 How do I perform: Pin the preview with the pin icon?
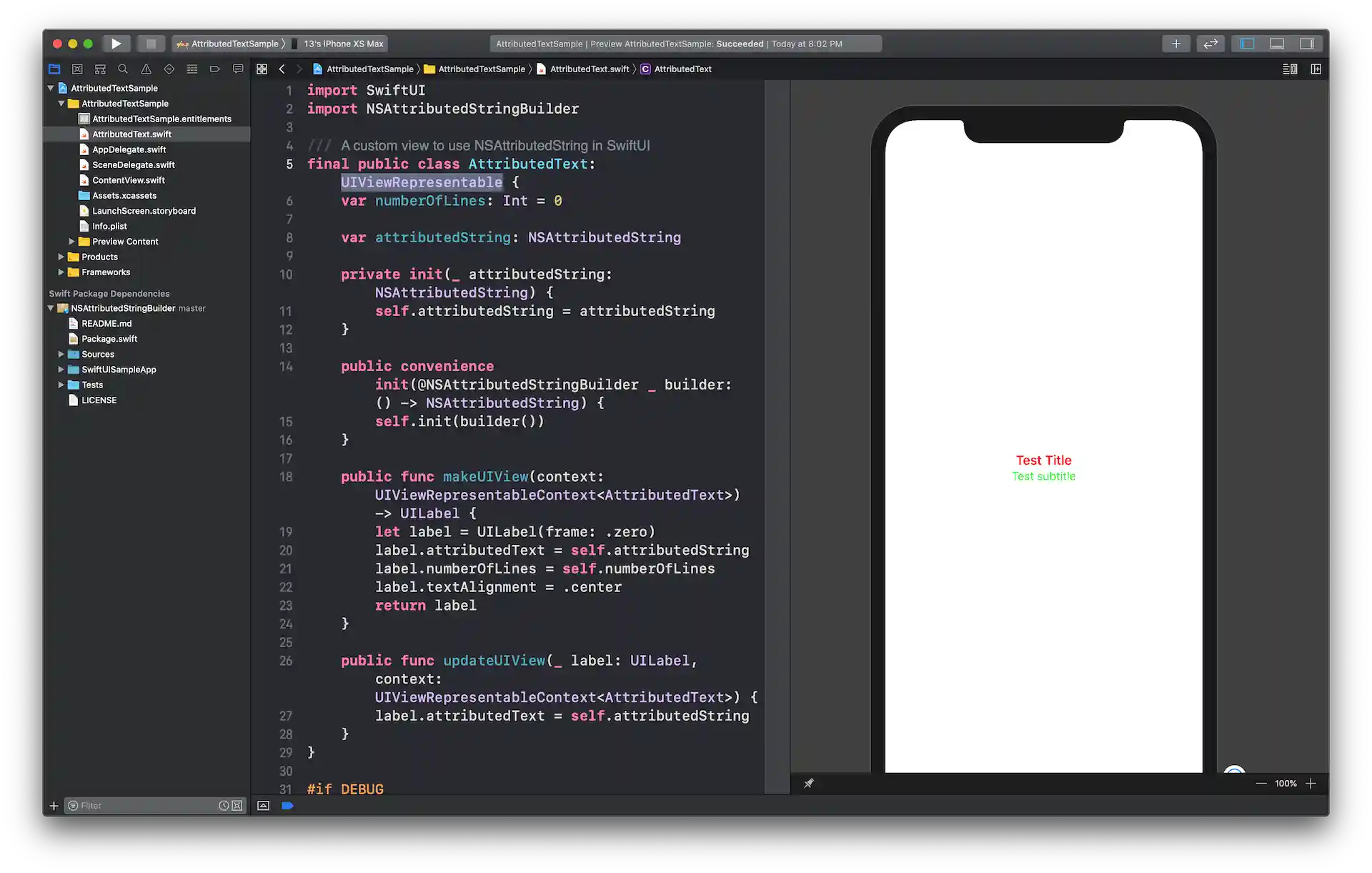click(810, 783)
